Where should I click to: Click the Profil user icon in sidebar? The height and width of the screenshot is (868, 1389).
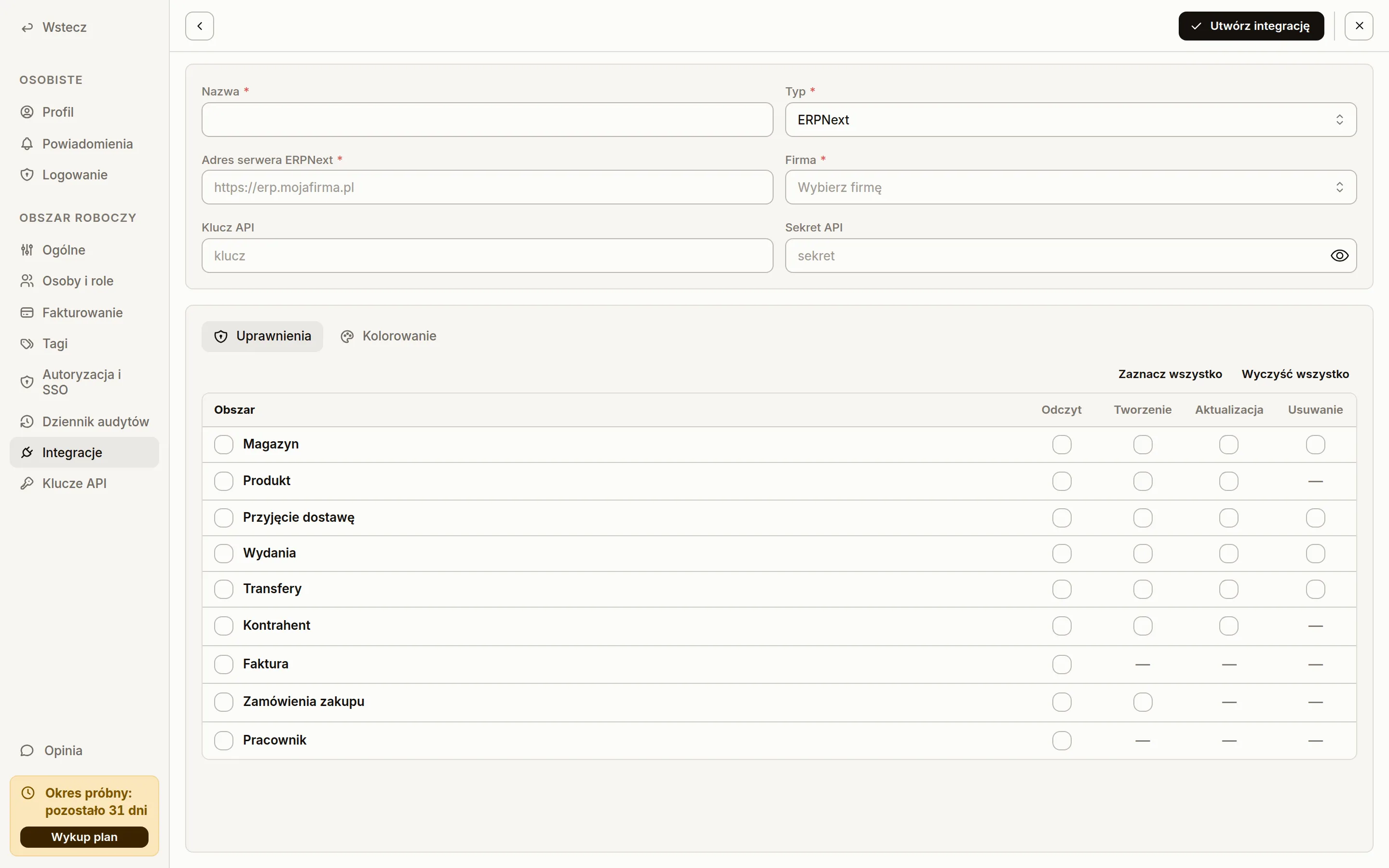tap(27, 112)
